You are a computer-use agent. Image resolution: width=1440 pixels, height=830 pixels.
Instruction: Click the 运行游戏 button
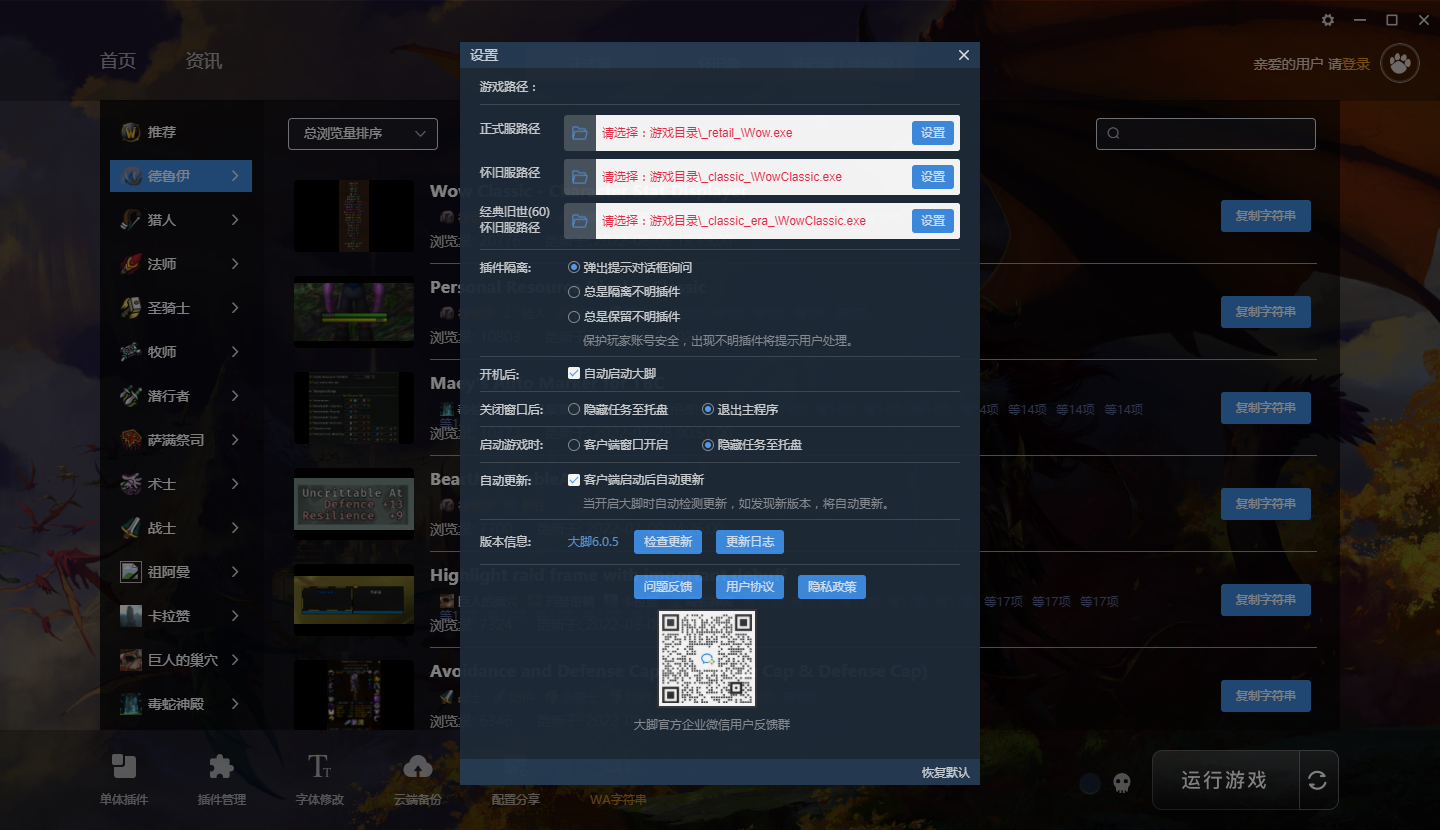click(x=1225, y=780)
